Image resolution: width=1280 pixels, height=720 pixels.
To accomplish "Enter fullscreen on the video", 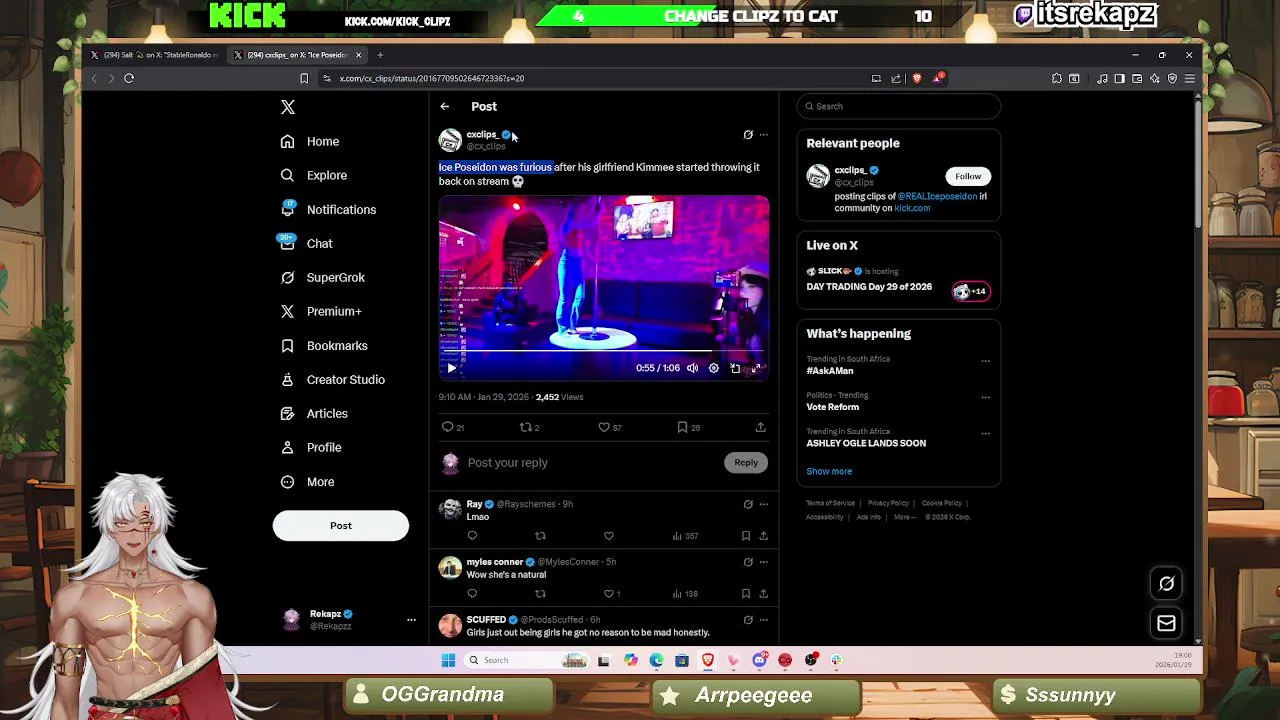I will [x=756, y=368].
